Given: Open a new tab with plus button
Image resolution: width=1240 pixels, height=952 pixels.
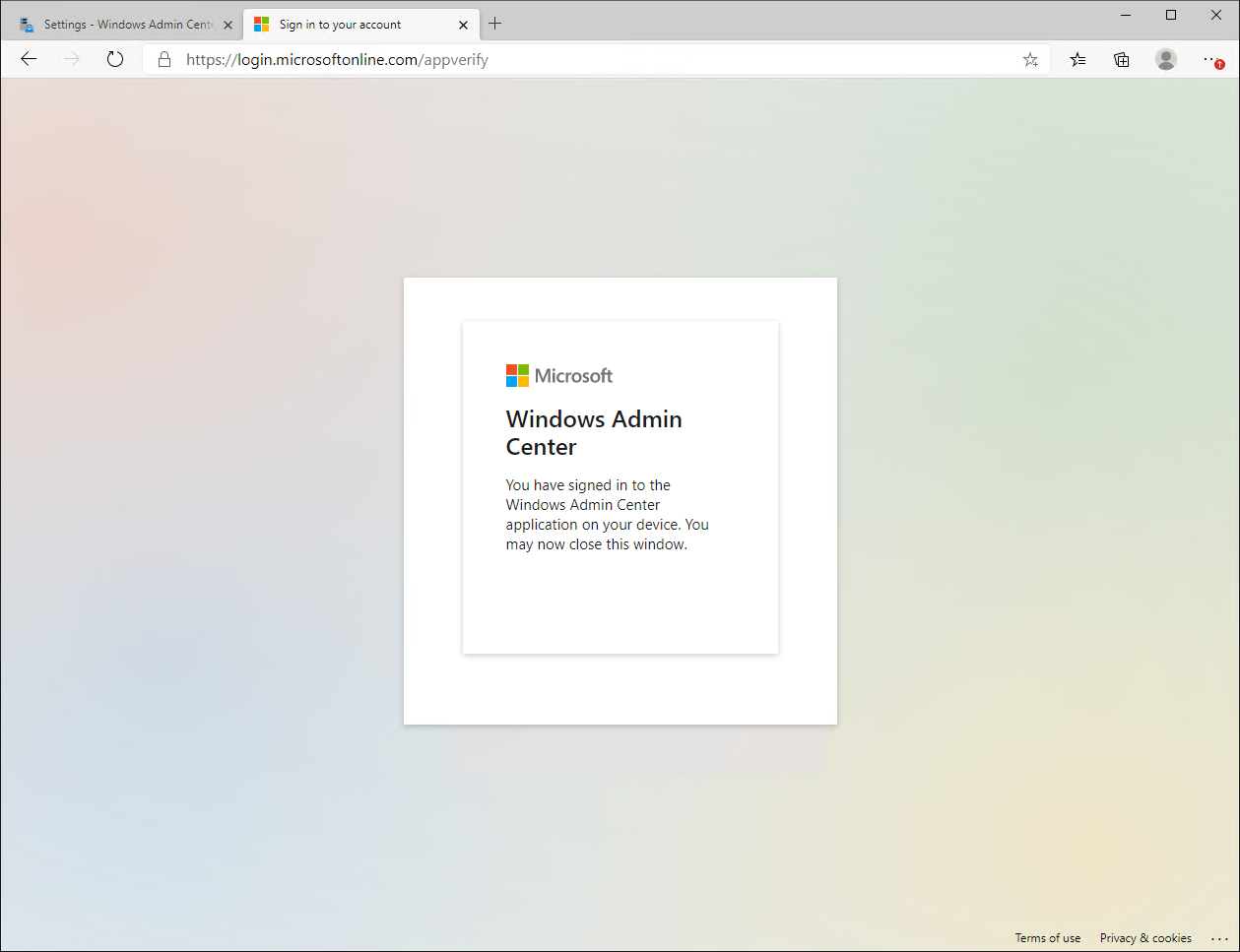Looking at the screenshot, I should click(x=495, y=24).
